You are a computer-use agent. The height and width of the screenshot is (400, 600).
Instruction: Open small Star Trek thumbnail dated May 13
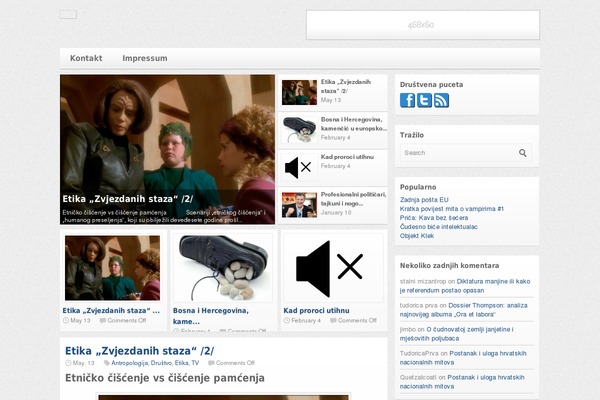tap(299, 92)
